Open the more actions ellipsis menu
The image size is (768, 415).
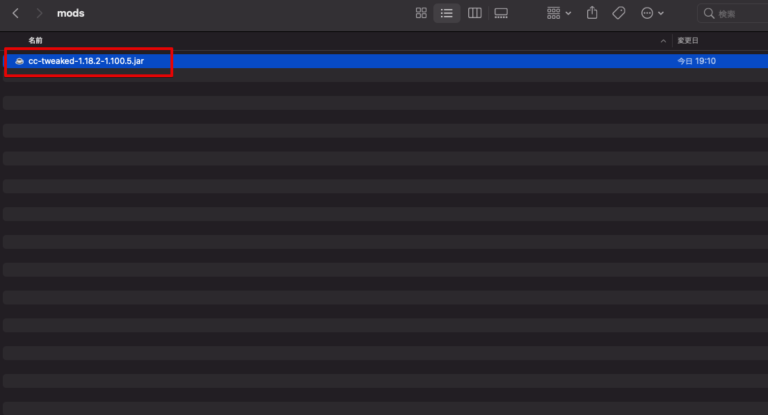[x=652, y=13]
